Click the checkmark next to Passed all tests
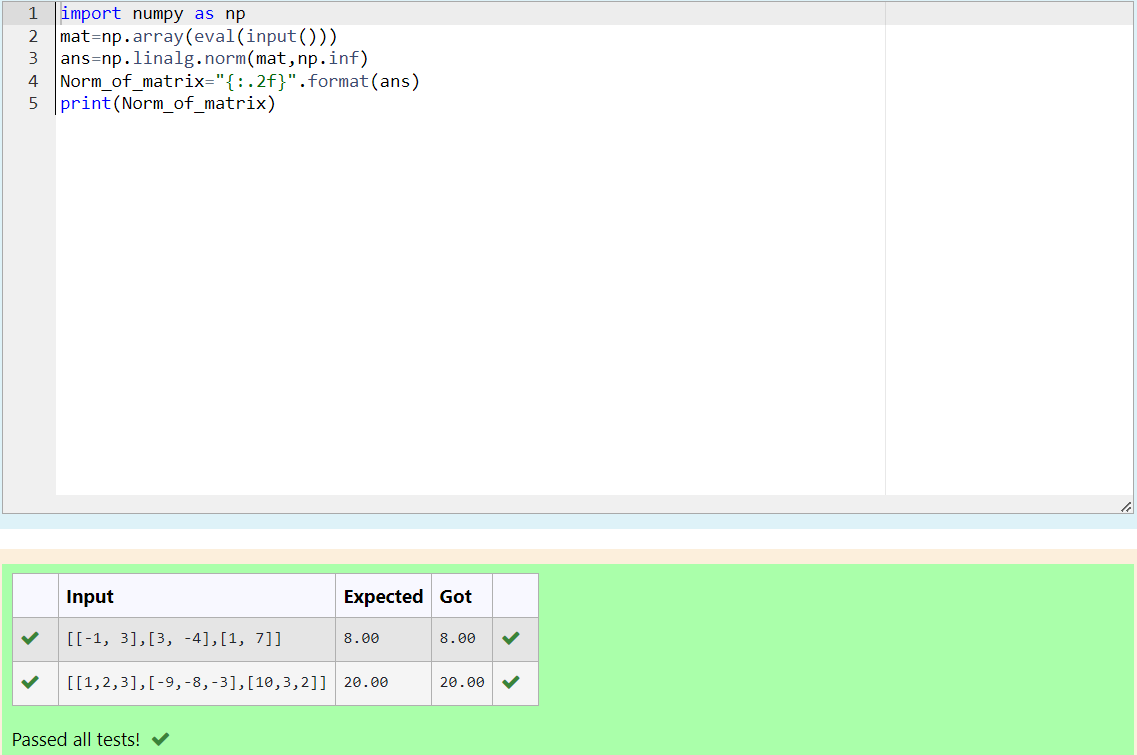1137x755 pixels. (x=158, y=741)
